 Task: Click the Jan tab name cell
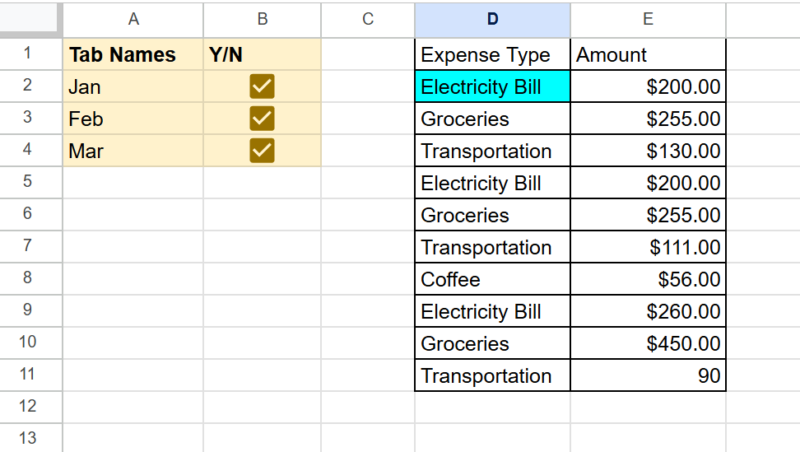point(133,87)
